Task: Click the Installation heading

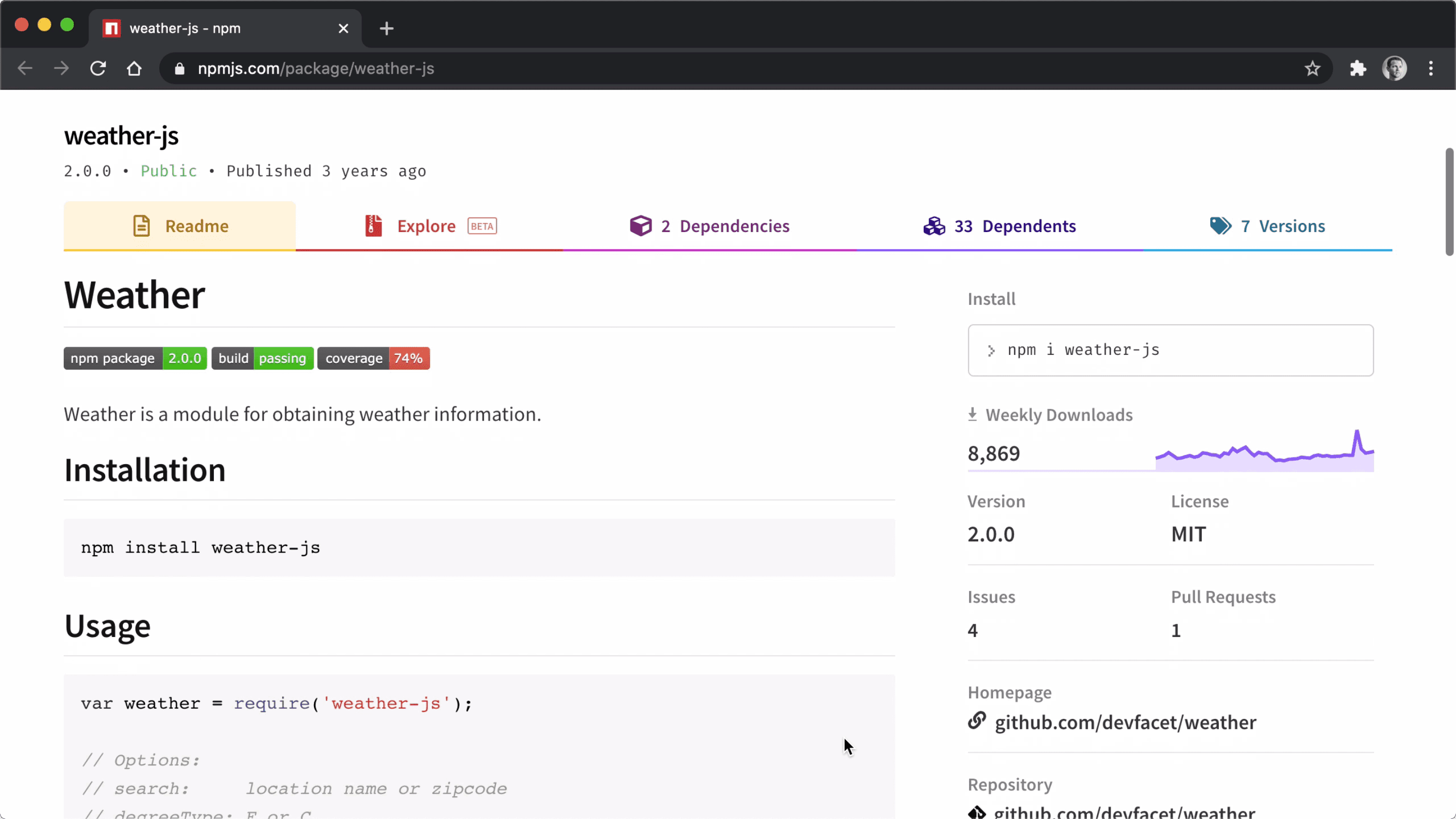Action: coord(145,470)
